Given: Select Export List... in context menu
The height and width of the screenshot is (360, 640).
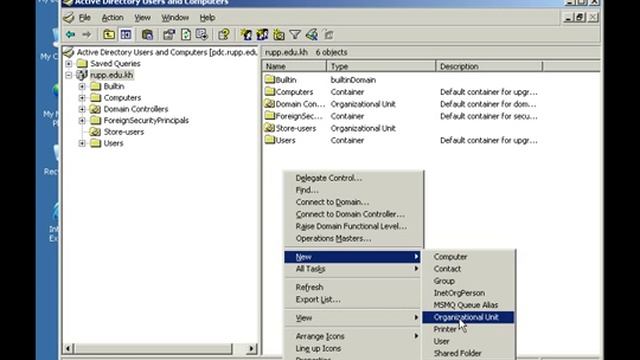Looking at the screenshot, I should [353, 299].
